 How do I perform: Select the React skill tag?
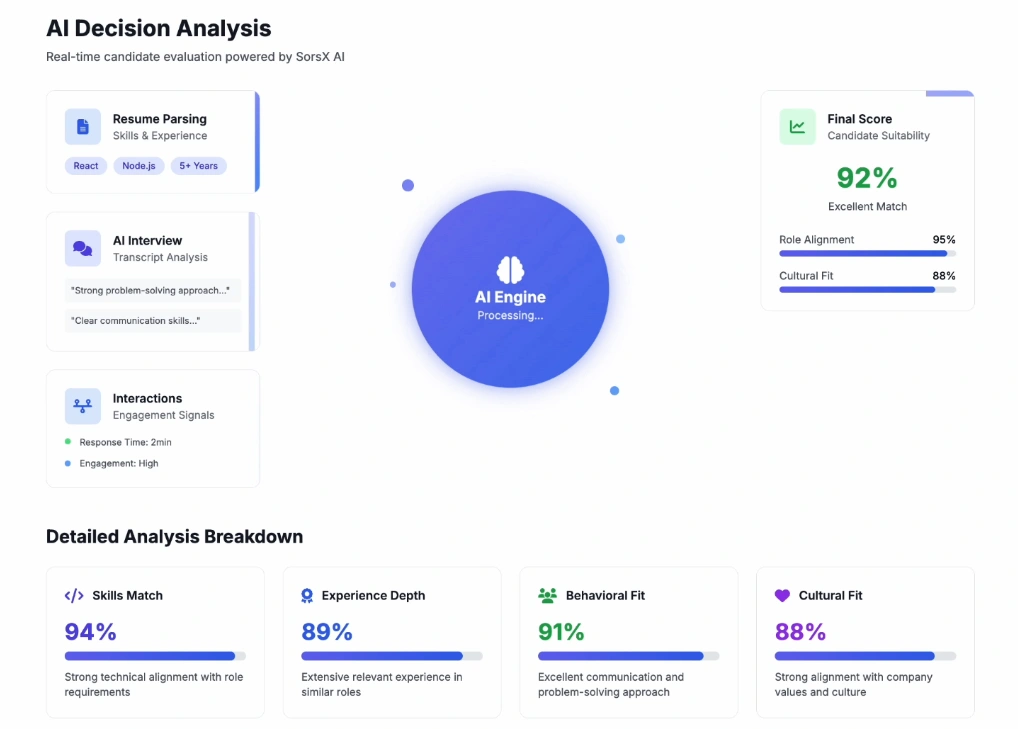pyautogui.click(x=86, y=166)
